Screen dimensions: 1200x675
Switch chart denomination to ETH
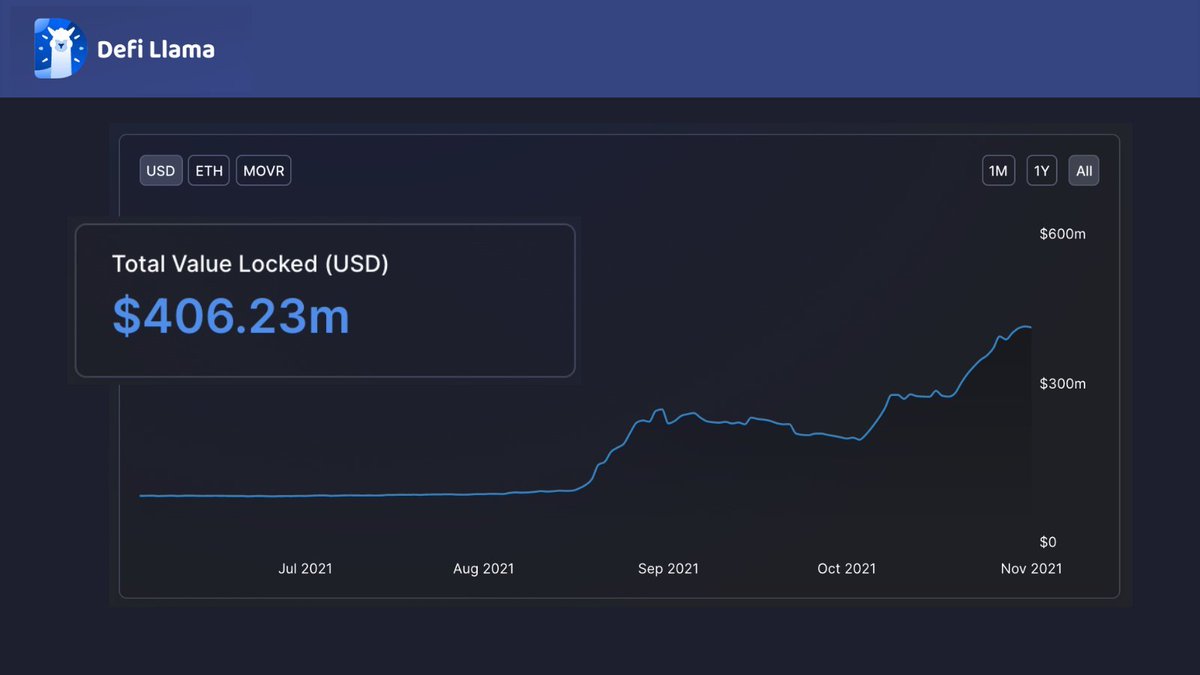click(209, 171)
